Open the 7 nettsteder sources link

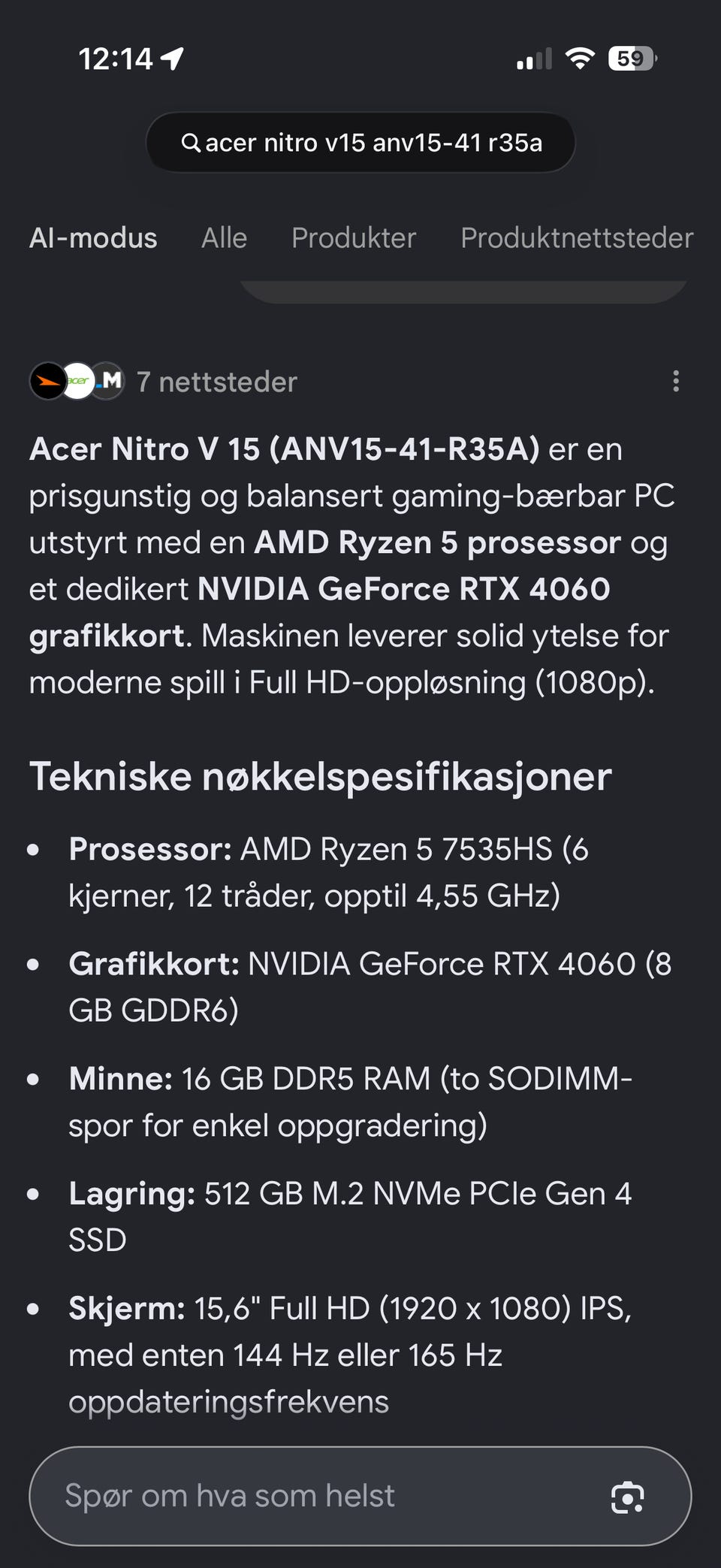pos(217,382)
